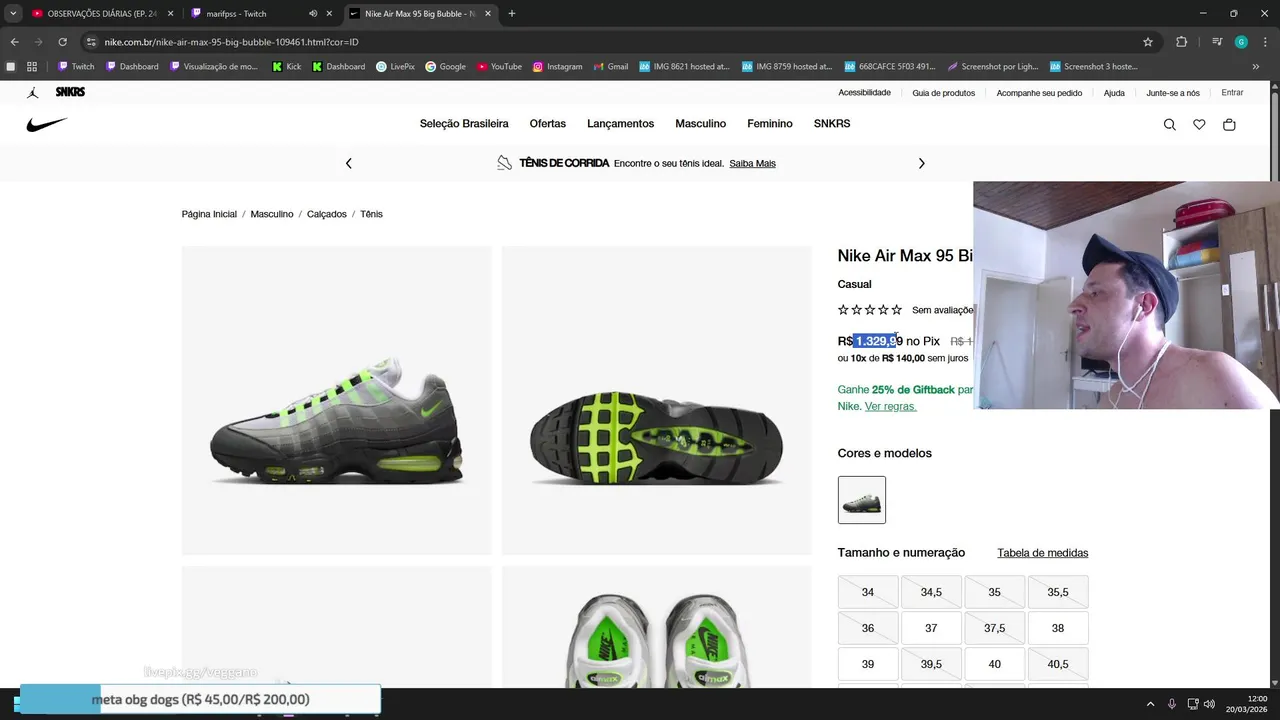Select shoe size 38
This screenshot has width=1280, height=720.
[x=1058, y=628]
